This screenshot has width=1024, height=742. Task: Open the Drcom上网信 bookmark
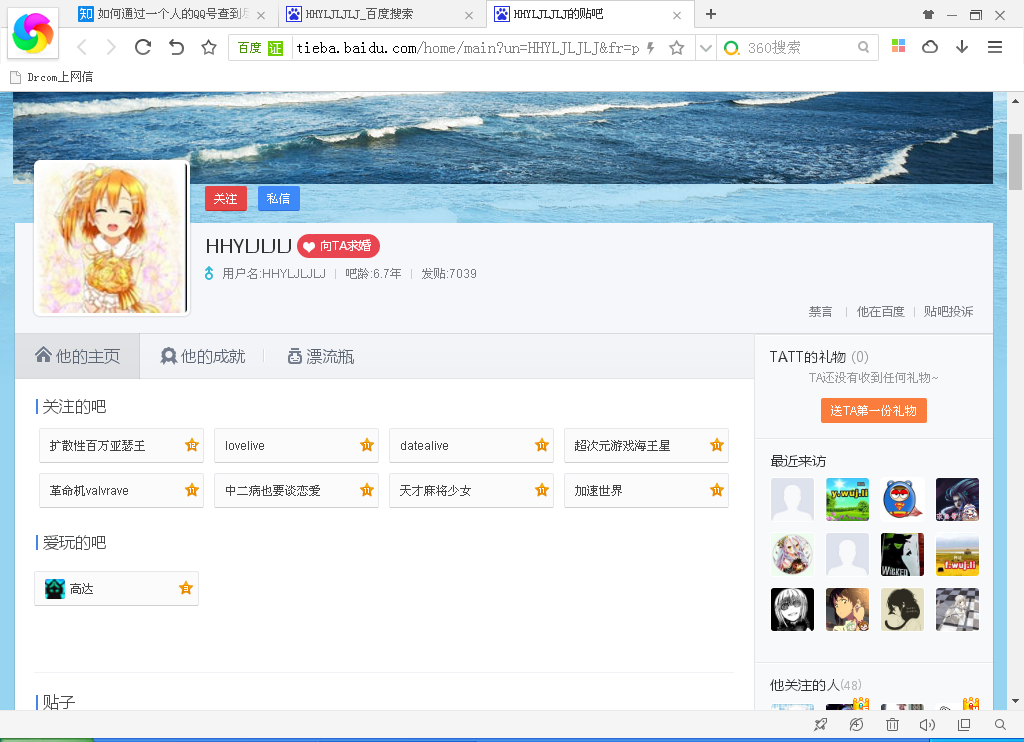point(52,77)
